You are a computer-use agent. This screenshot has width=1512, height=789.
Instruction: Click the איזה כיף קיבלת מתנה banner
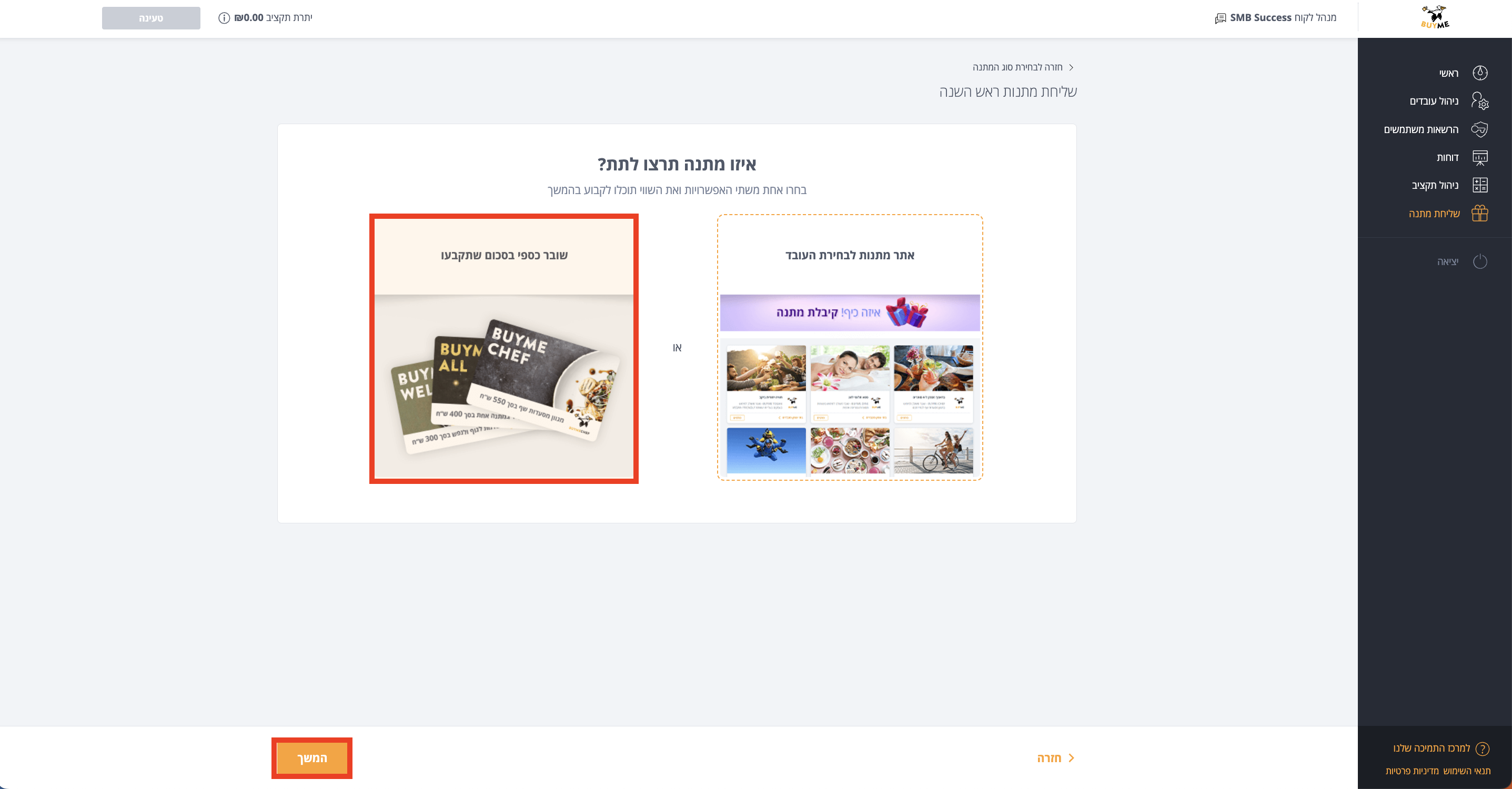[x=850, y=312]
